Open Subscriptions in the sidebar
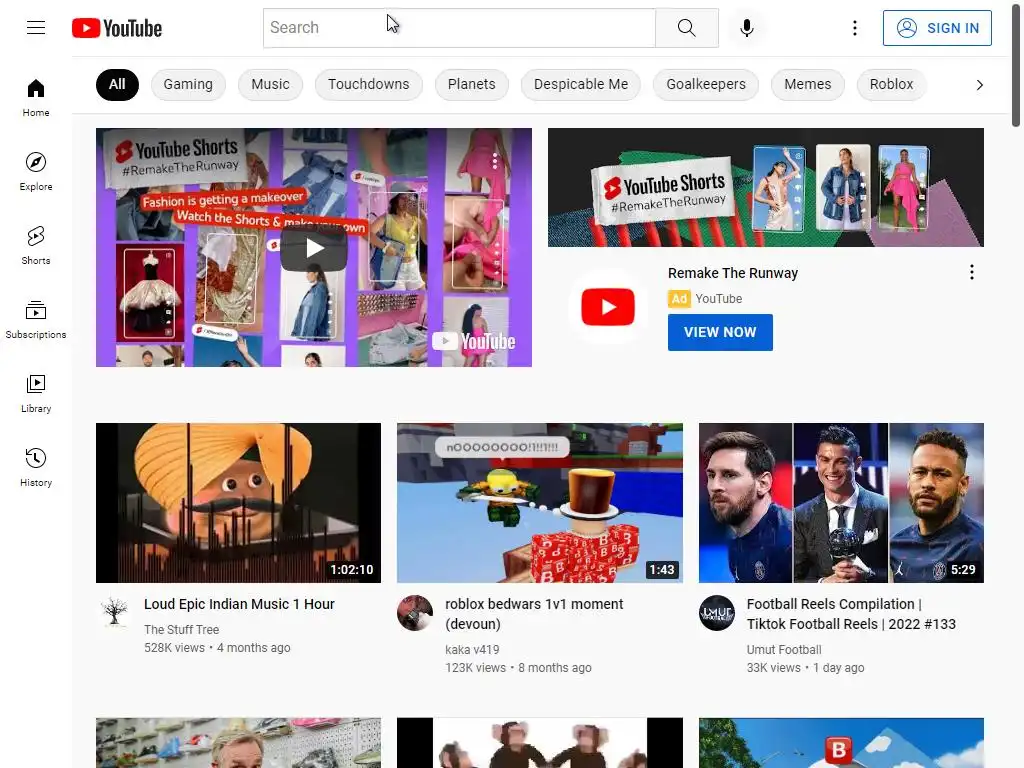Viewport: 1024px width, 768px height. point(36,319)
